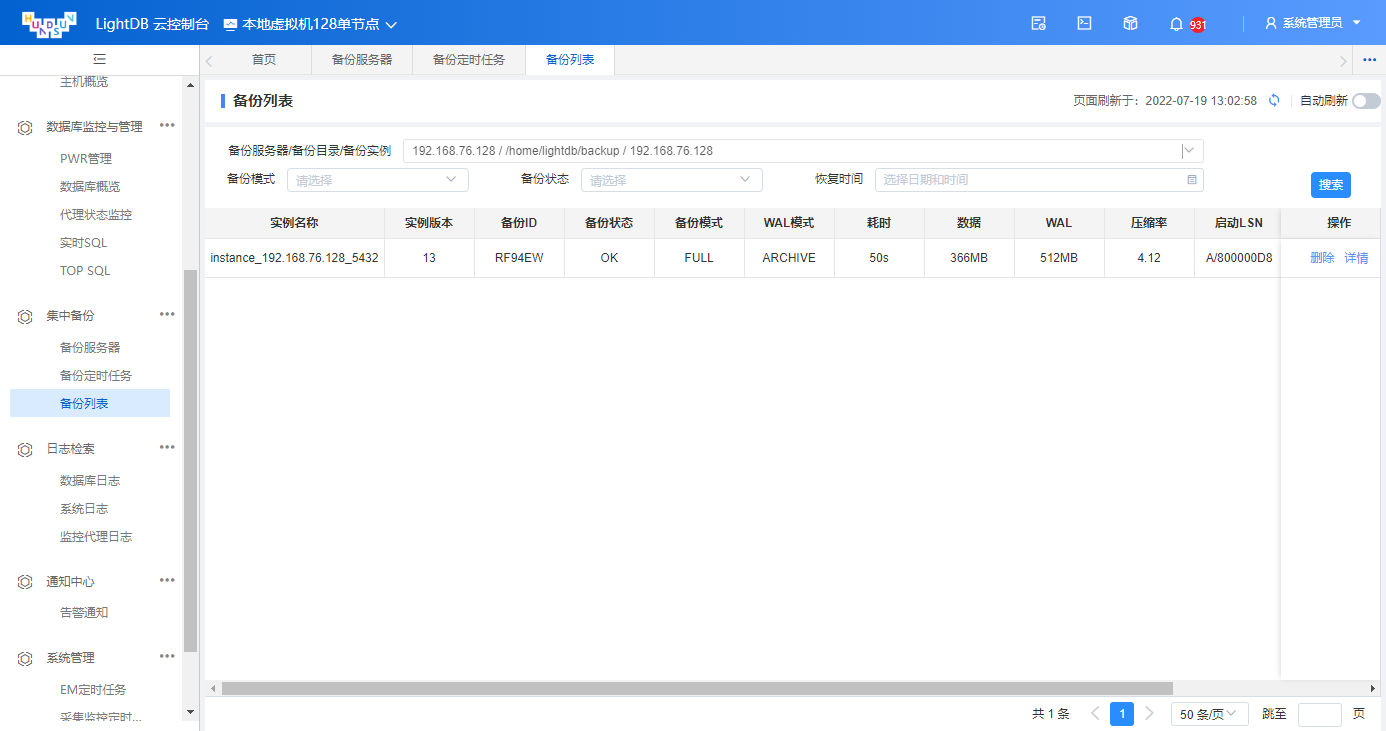Open more options for 集中备份
Viewport: 1386px width, 731px height.
coord(167,314)
